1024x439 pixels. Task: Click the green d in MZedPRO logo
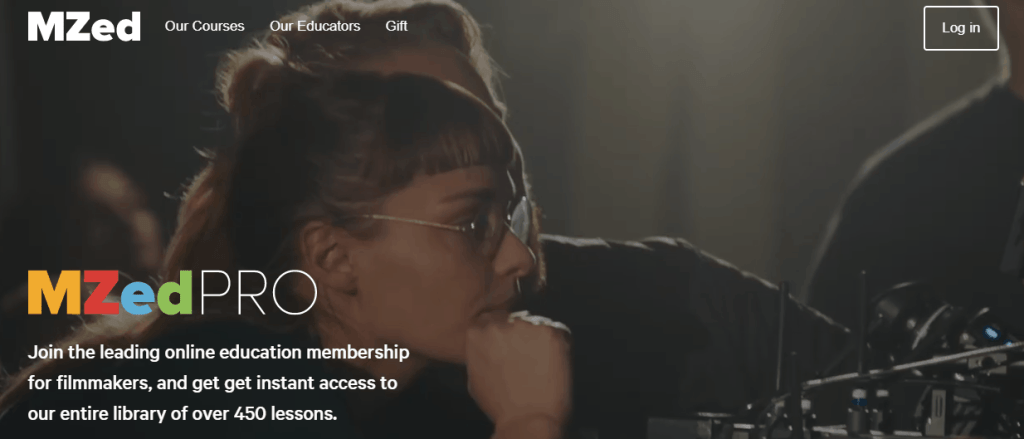176,293
